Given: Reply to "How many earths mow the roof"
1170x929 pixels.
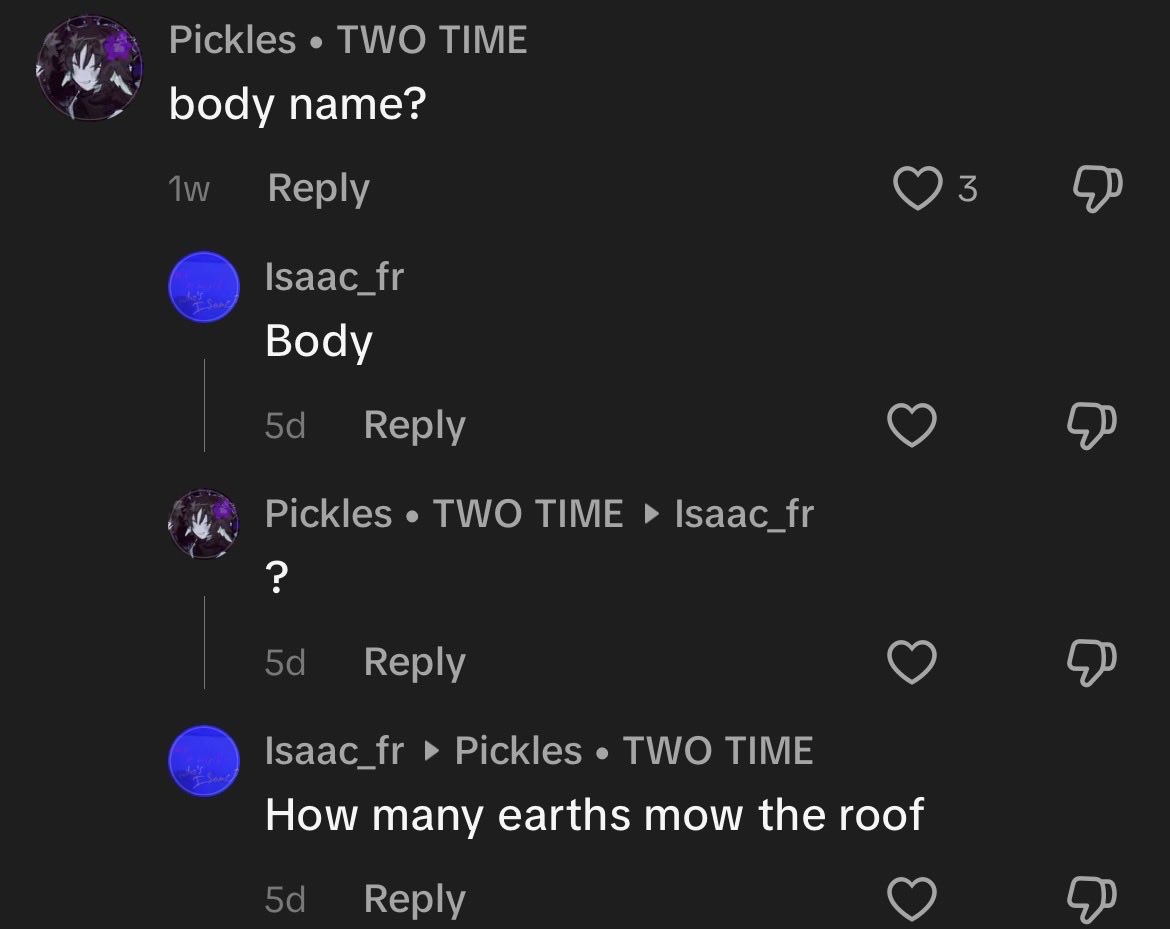Looking at the screenshot, I should coord(415,899).
